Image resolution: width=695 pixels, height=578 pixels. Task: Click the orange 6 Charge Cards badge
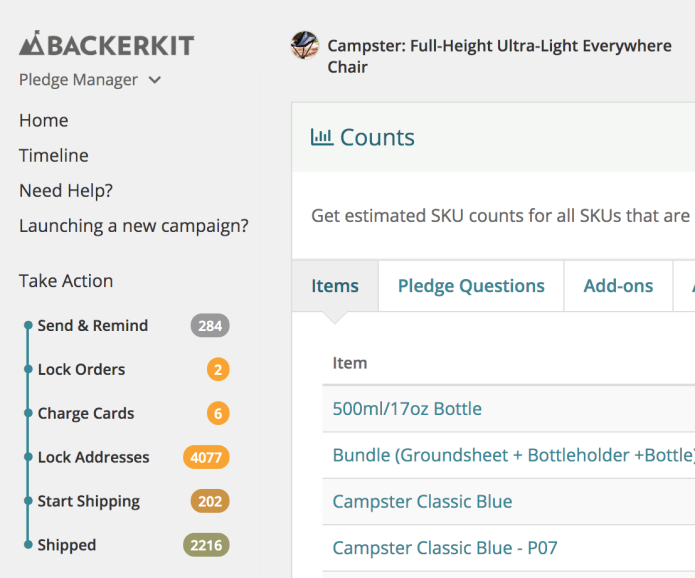(x=218, y=413)
